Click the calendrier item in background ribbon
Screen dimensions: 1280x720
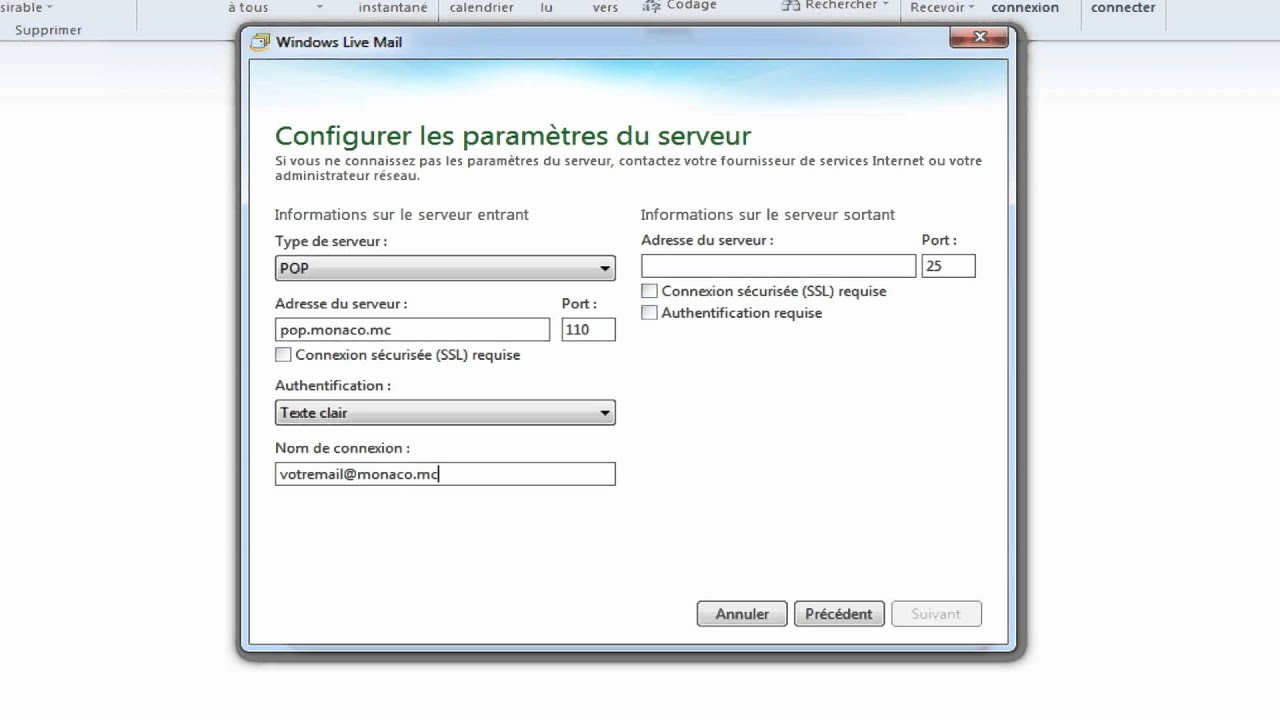pyautogui.click(x=482, y=7)
